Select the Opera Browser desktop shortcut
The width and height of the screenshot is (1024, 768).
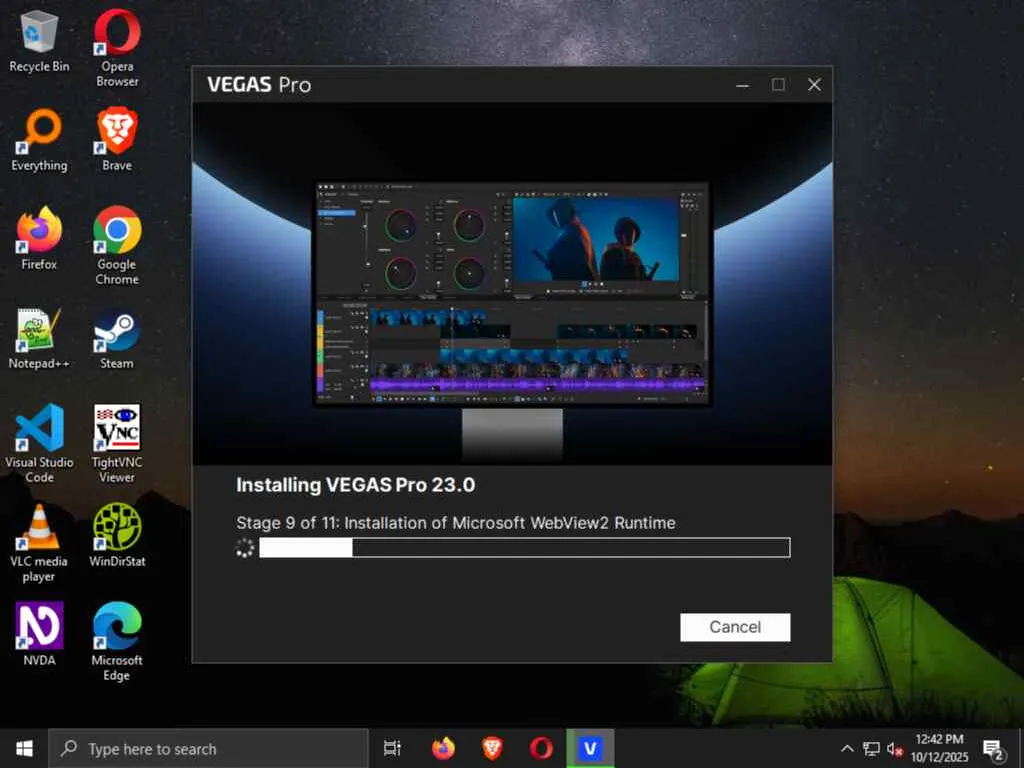pos(117,49)
